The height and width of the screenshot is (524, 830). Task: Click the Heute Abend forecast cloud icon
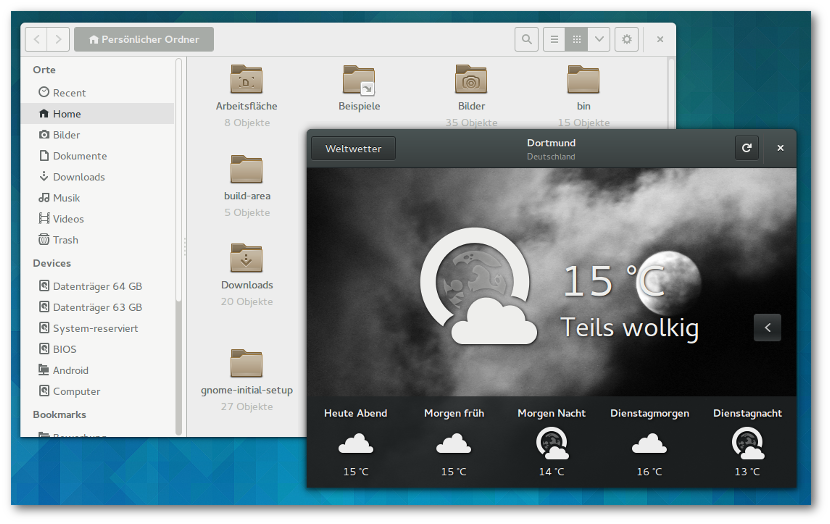(355, 443)
